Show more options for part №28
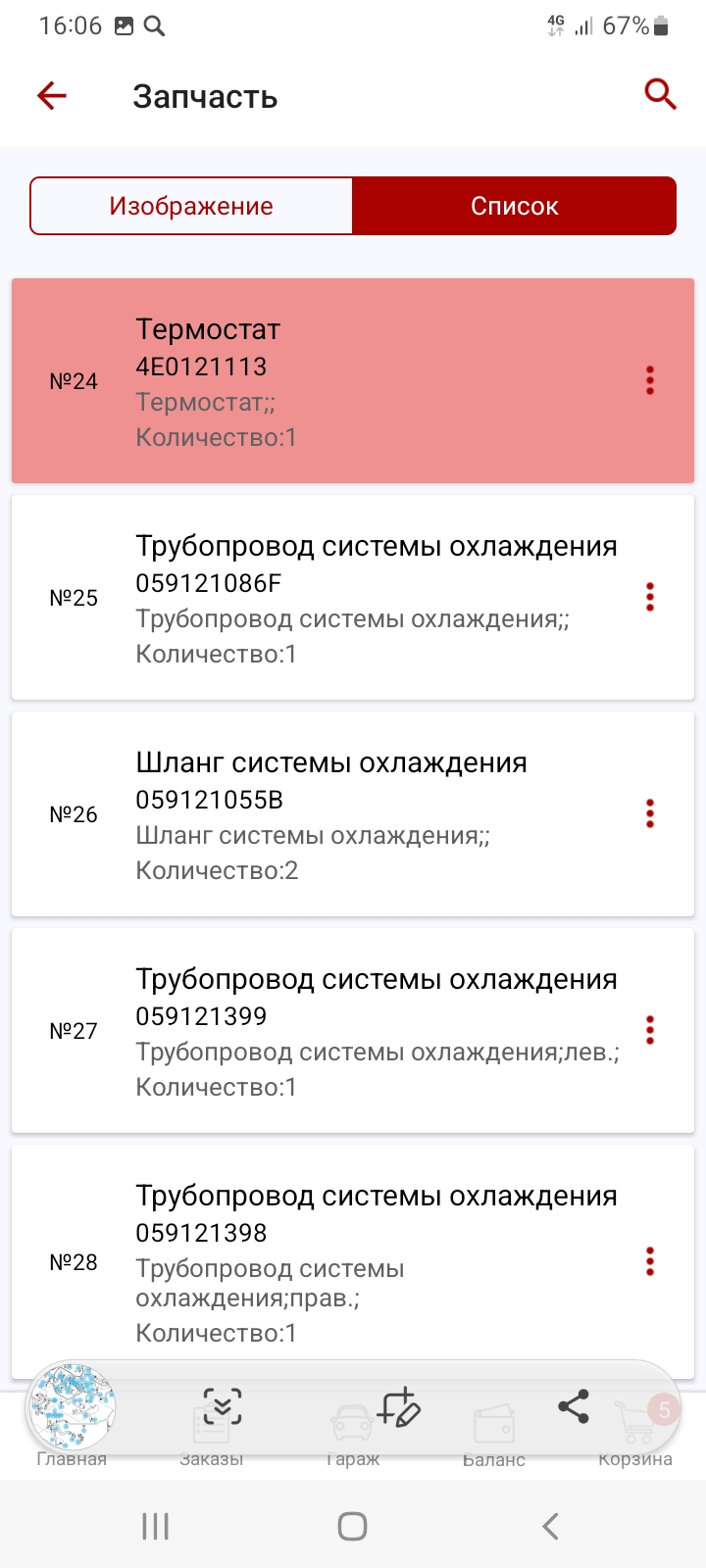Viewport: 706px width, 1568px height. (x=649, y=1261)
